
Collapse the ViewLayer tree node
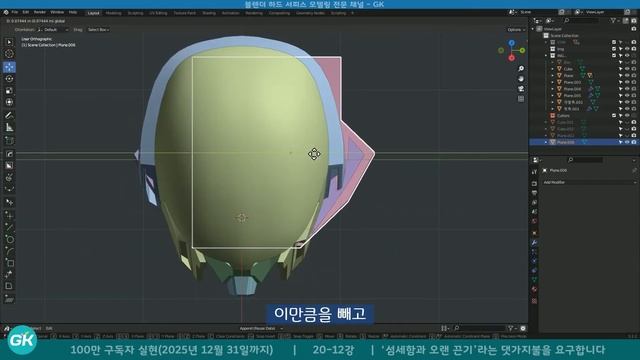click(x=533, y=29)
